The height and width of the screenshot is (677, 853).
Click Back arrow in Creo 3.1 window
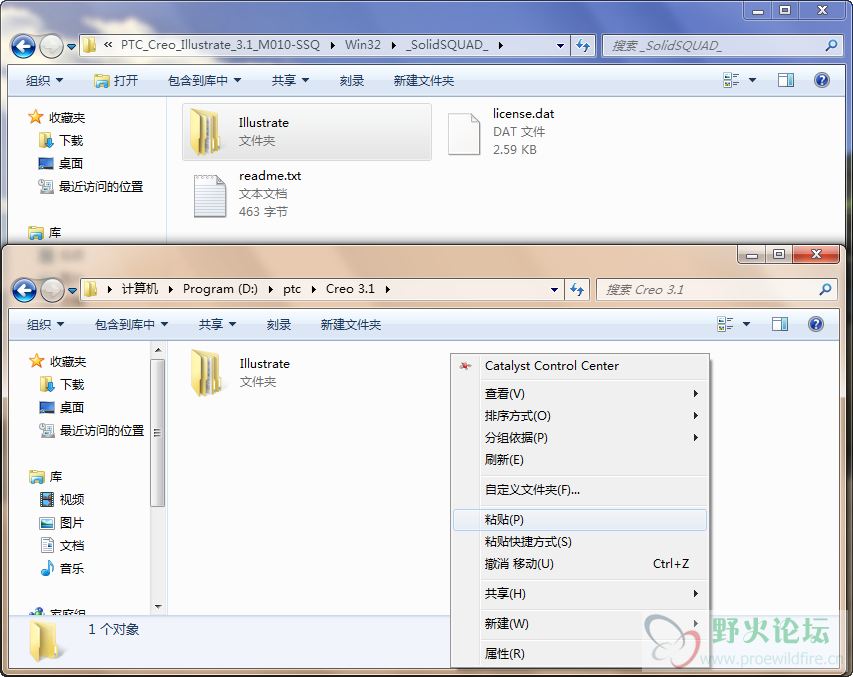[x=24, y=290]
